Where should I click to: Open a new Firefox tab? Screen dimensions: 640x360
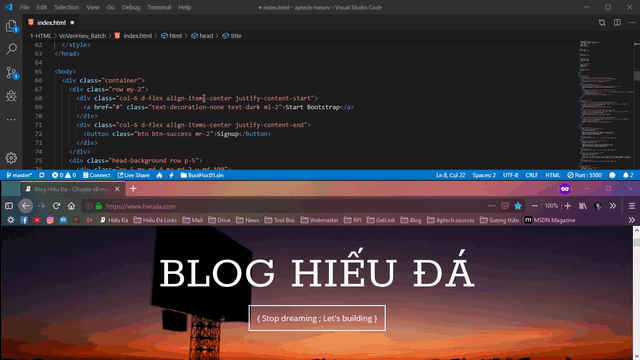(x=133, y=189)
